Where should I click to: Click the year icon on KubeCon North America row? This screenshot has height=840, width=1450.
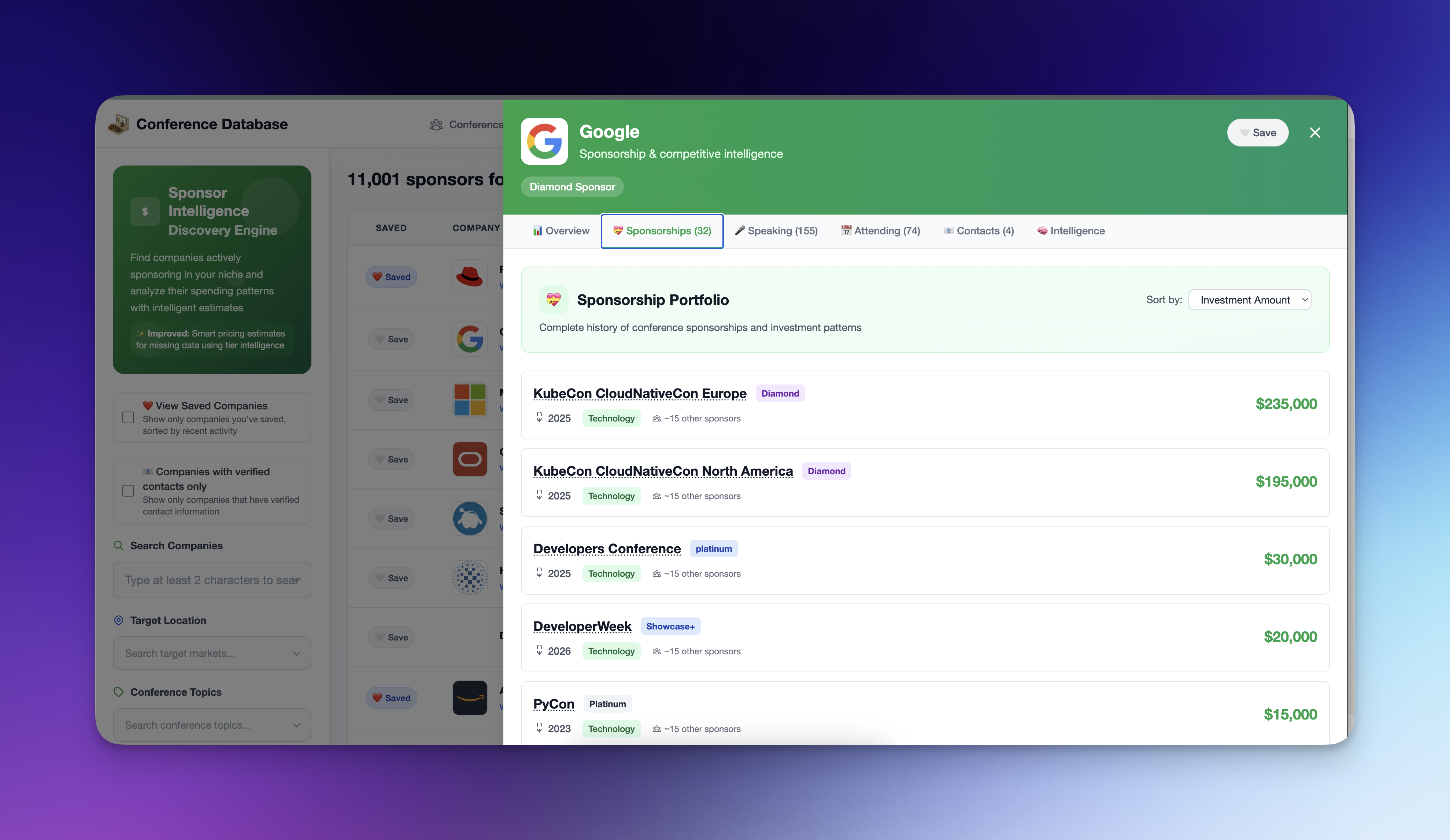[539, 494]
